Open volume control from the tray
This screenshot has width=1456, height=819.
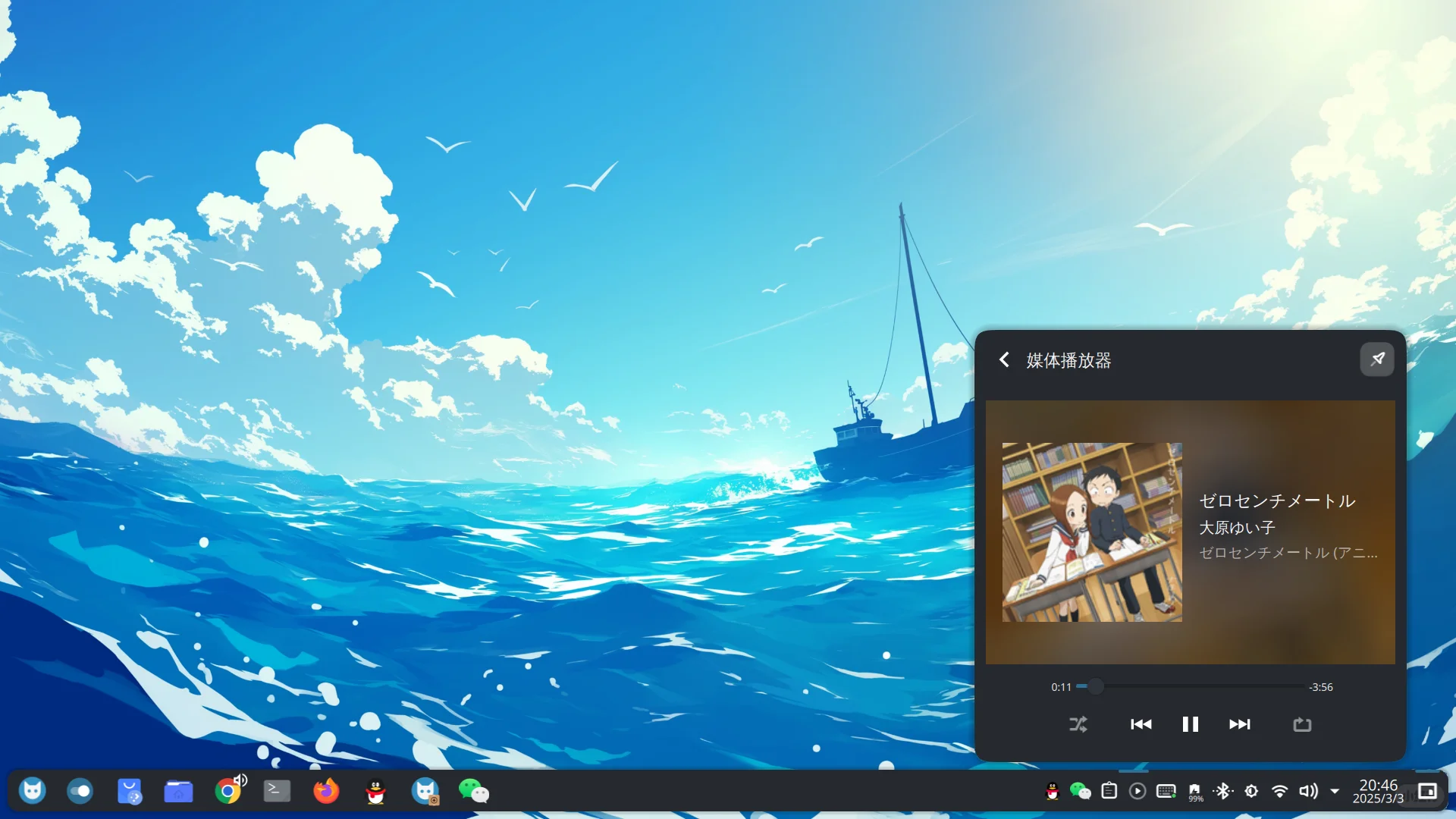[x=1308, y=791]
